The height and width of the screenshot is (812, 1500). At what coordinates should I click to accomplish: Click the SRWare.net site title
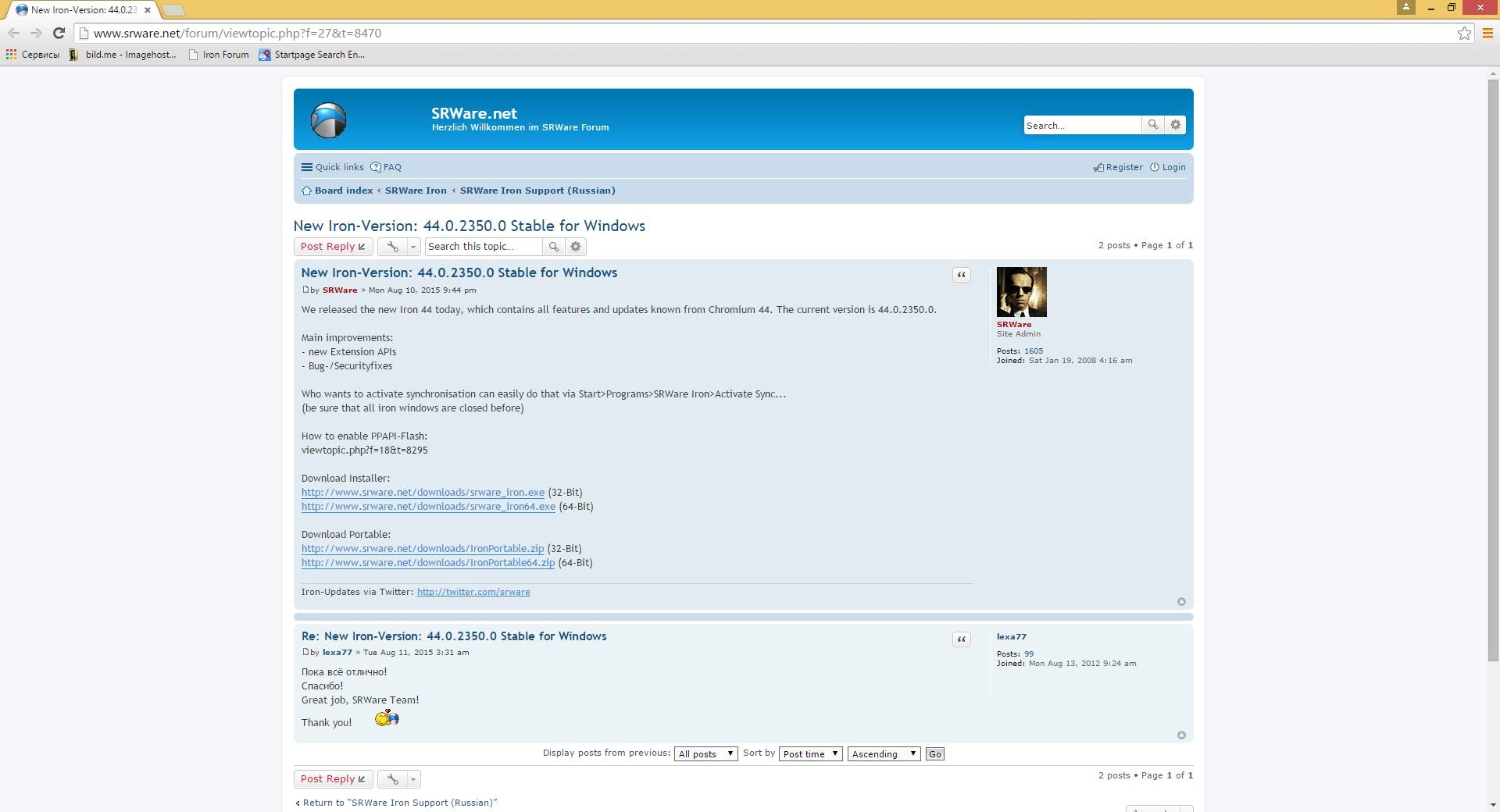(x=474, y=113)
